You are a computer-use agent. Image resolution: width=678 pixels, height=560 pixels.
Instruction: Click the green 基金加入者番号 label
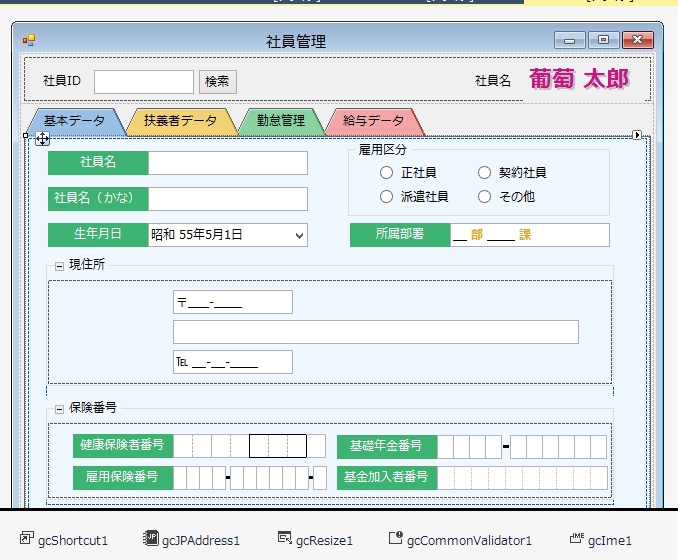[387, 477]
